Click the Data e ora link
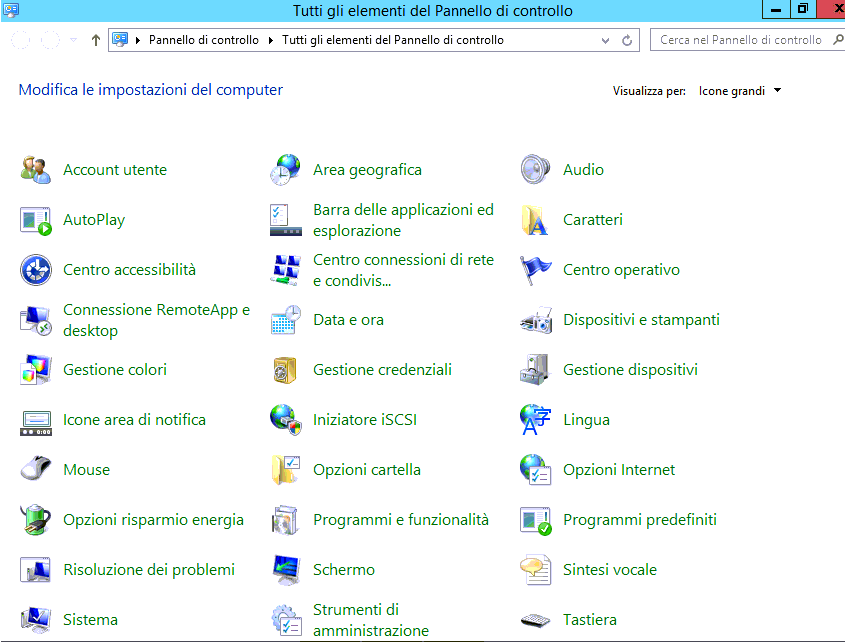The width and height of the screenshot is (845, 642). 349,320
